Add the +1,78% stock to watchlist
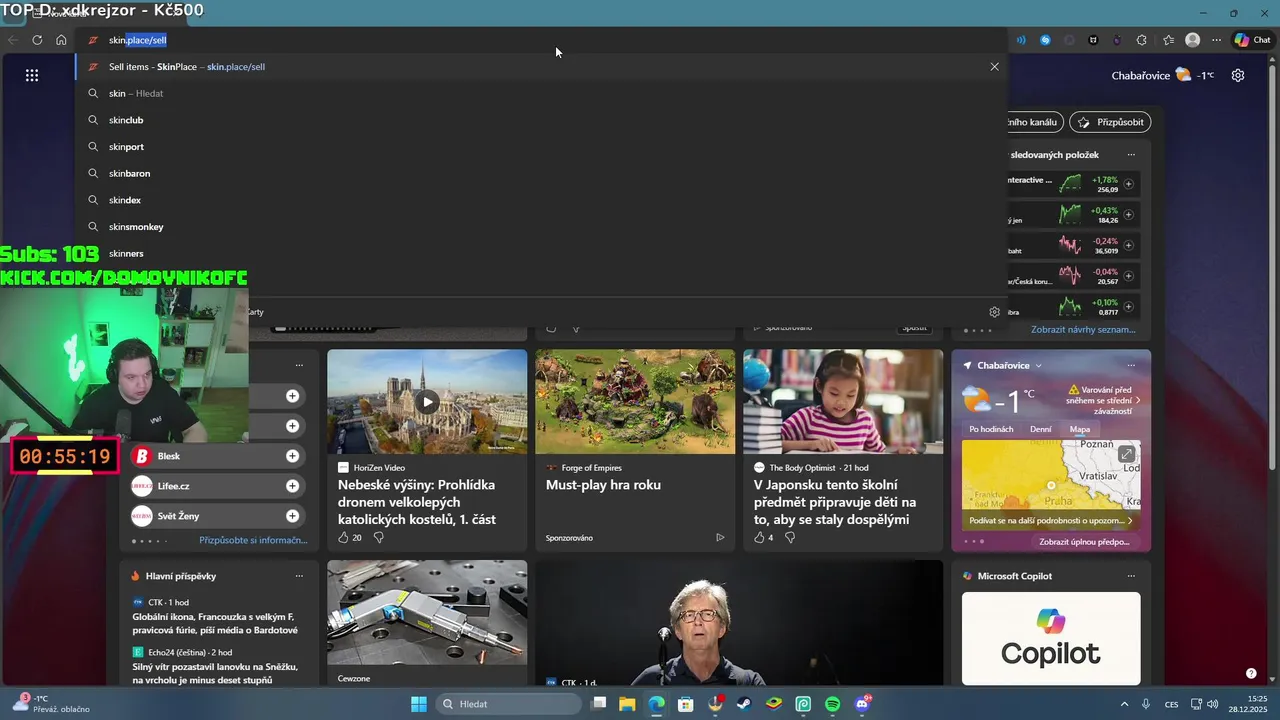Viewport: 1280px width, 720px height. [1128, 184]
